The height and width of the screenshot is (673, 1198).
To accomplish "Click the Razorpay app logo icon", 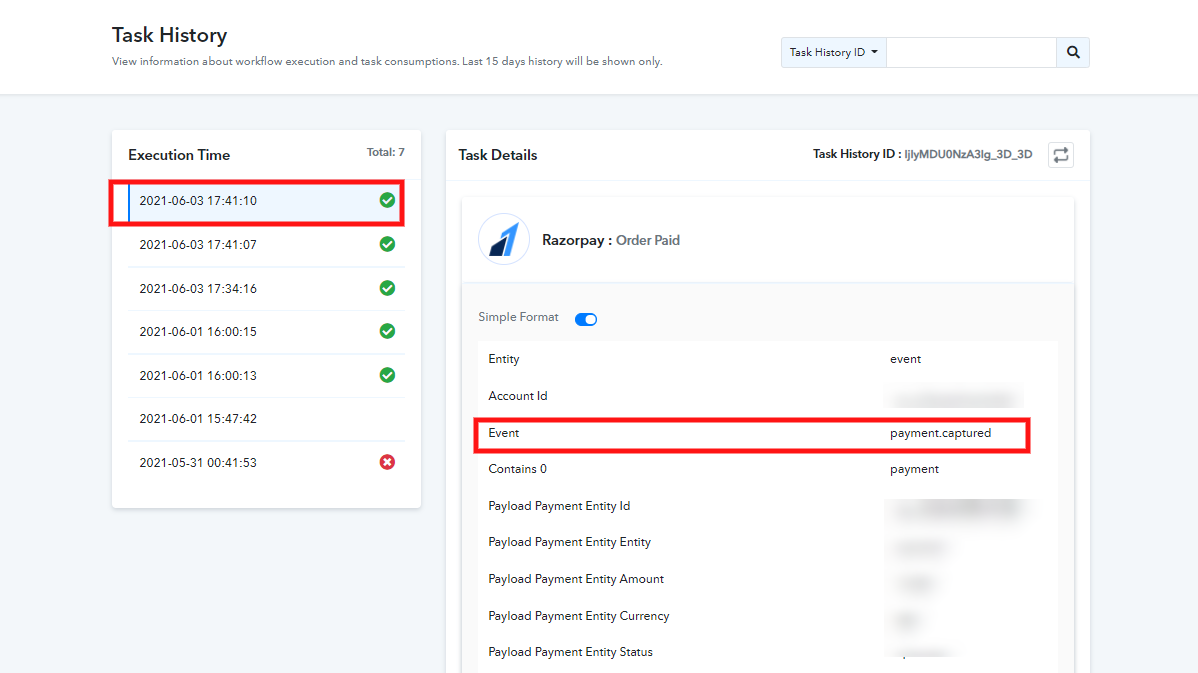I will (503, 239).
